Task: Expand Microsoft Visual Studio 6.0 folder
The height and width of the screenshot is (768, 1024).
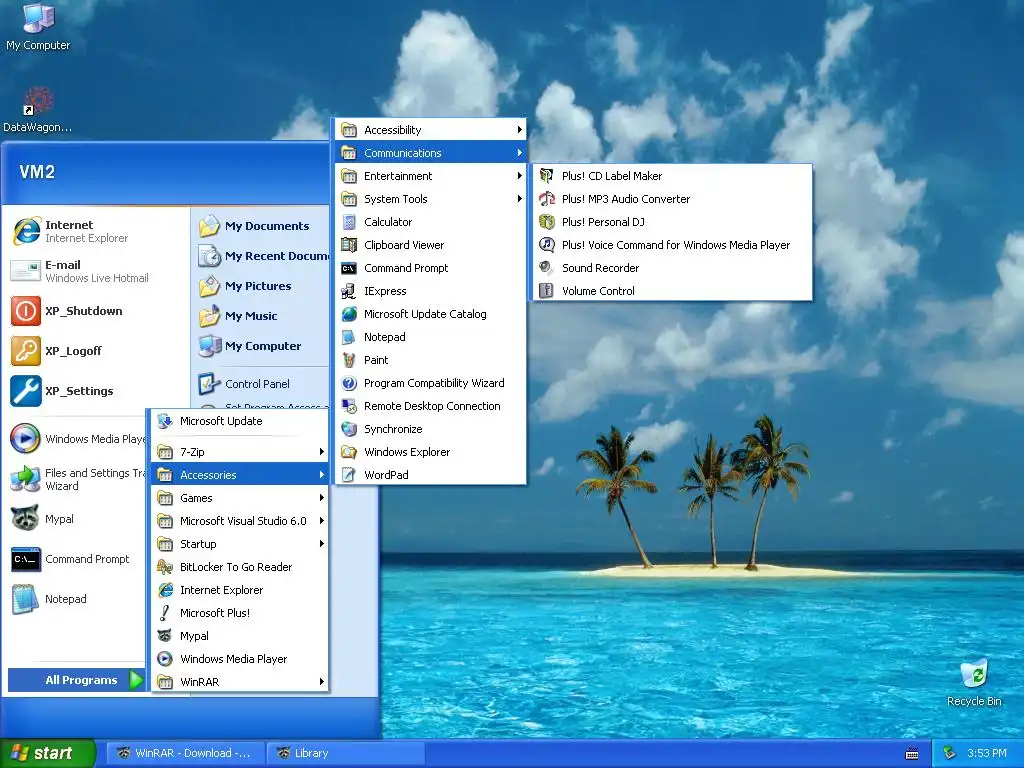Action: pyautogui.click(x=240, y=520)
